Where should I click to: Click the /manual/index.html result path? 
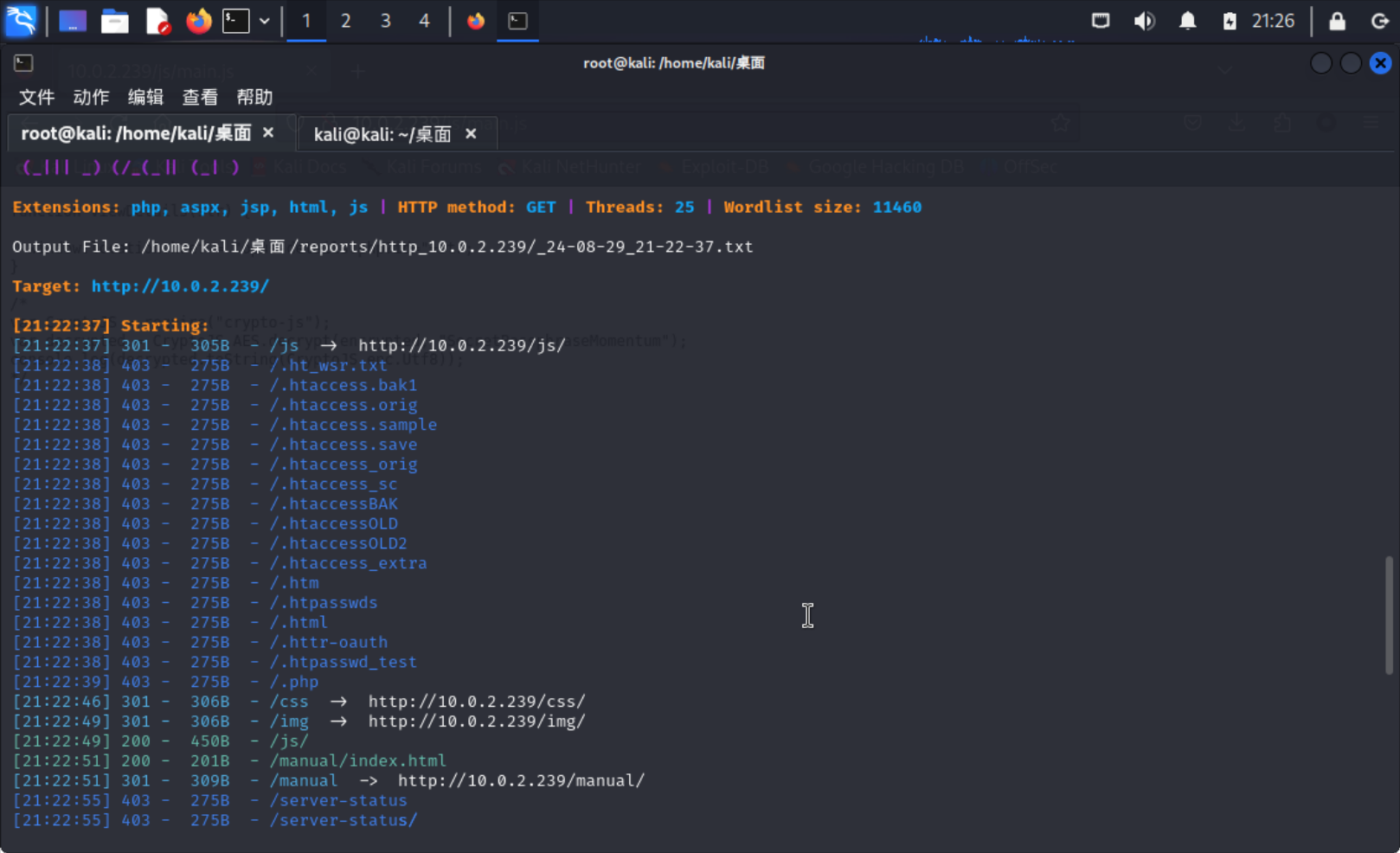(358, 760)
